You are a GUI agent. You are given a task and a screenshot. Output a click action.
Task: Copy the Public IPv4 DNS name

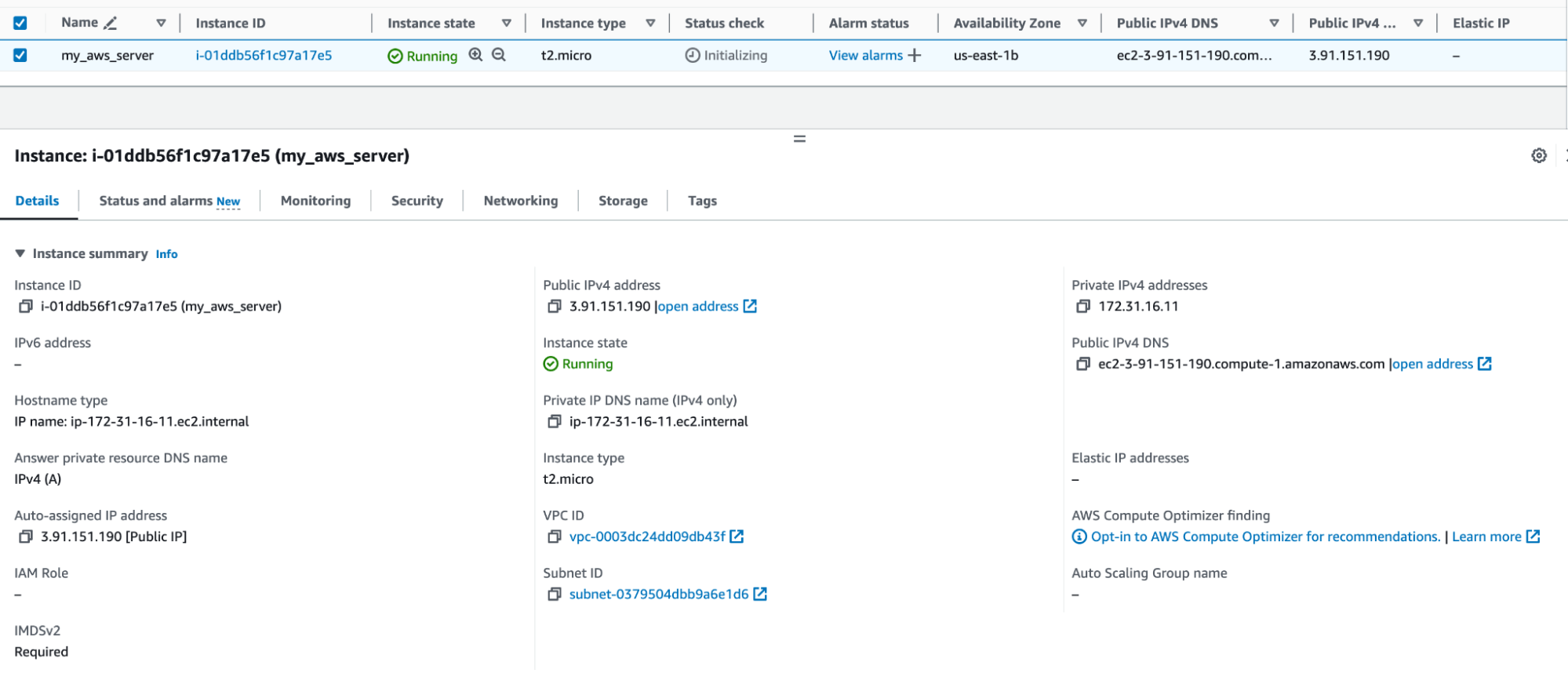point(1083,364)
